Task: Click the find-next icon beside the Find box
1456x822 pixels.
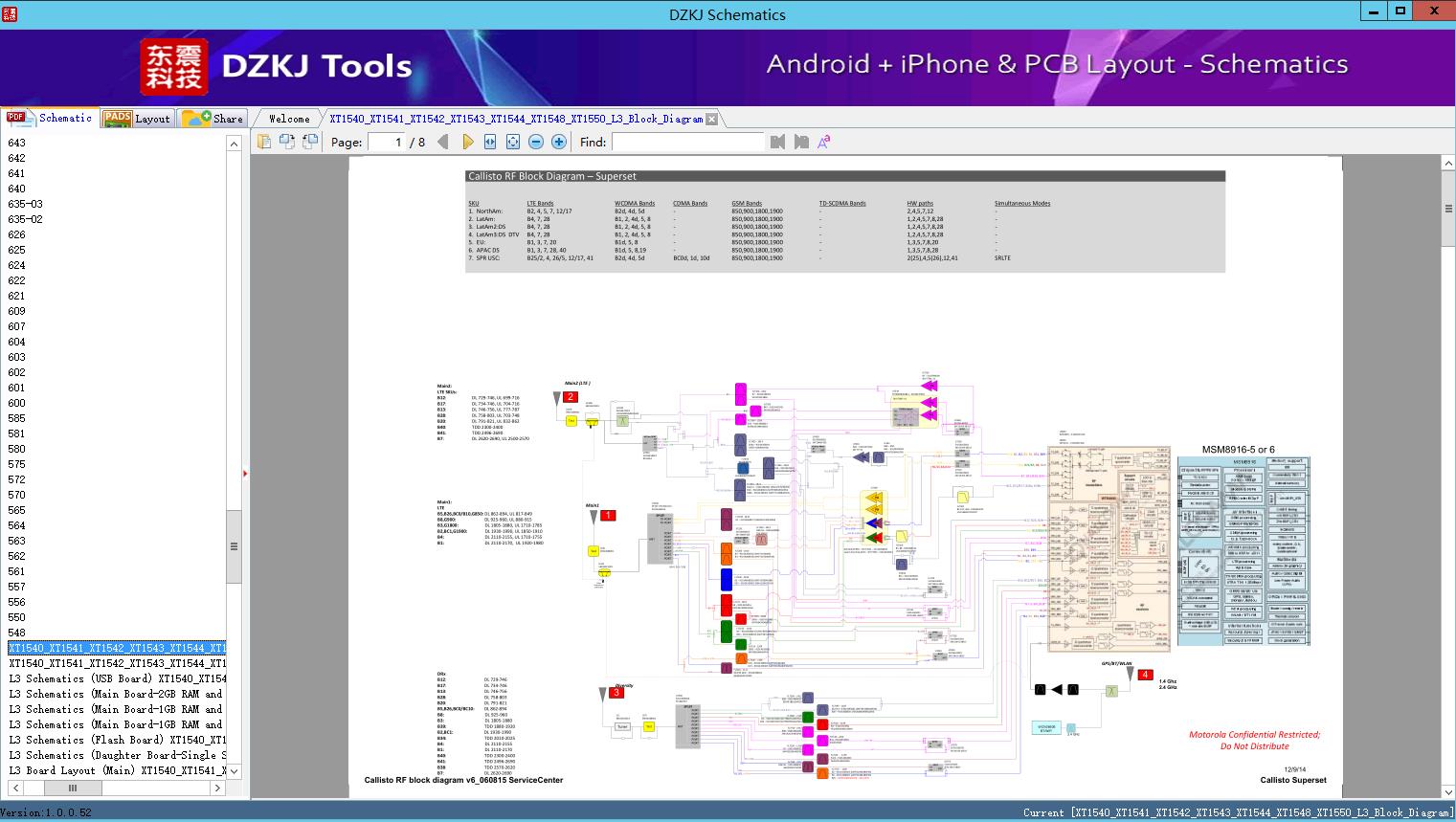Action: coord(801,142)
